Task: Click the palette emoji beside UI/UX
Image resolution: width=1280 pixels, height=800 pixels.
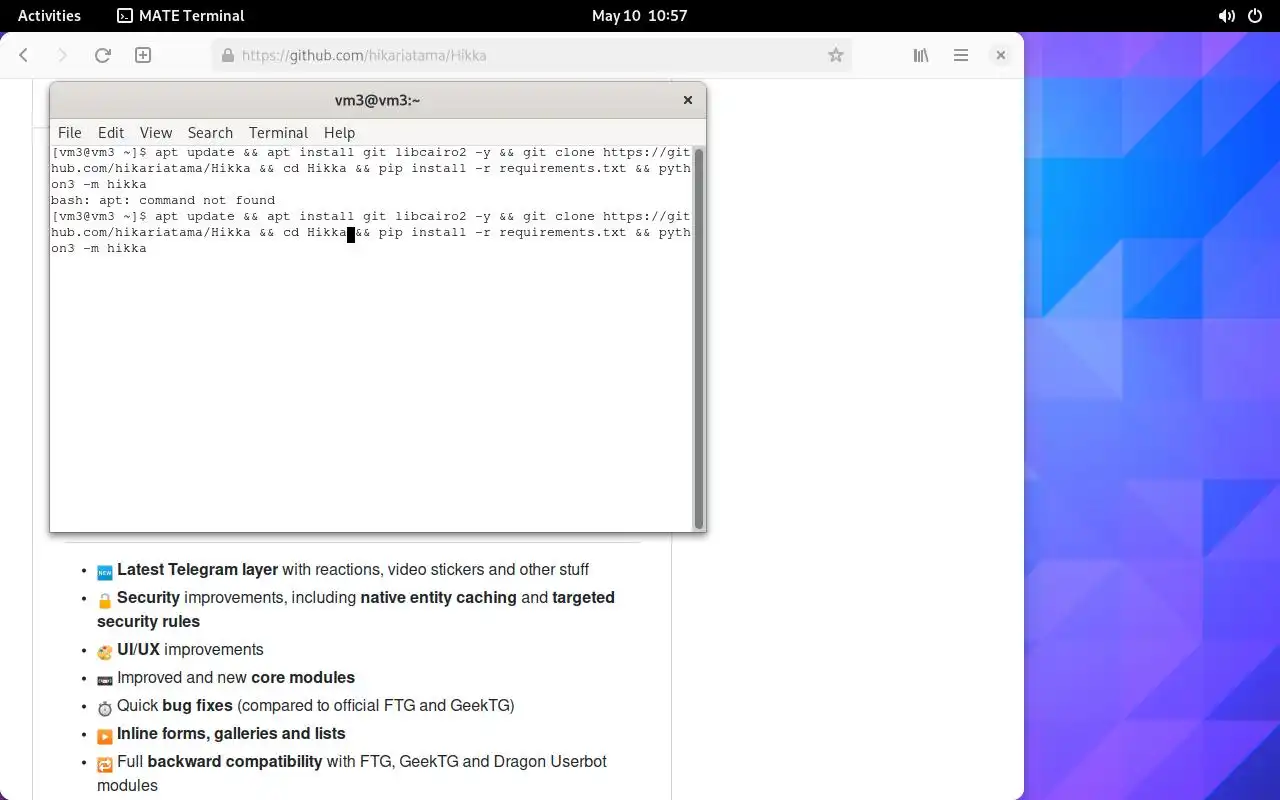Action: 105,652
